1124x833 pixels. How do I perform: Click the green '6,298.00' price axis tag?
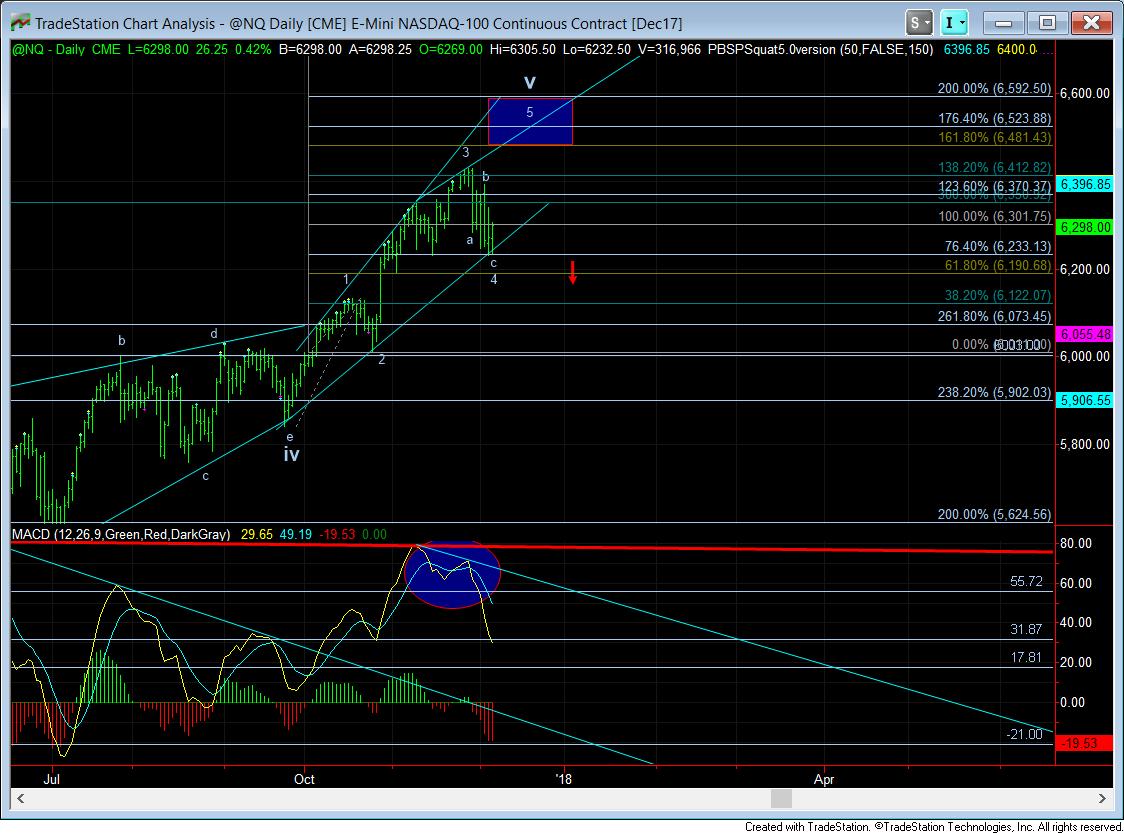(1085, 227)
